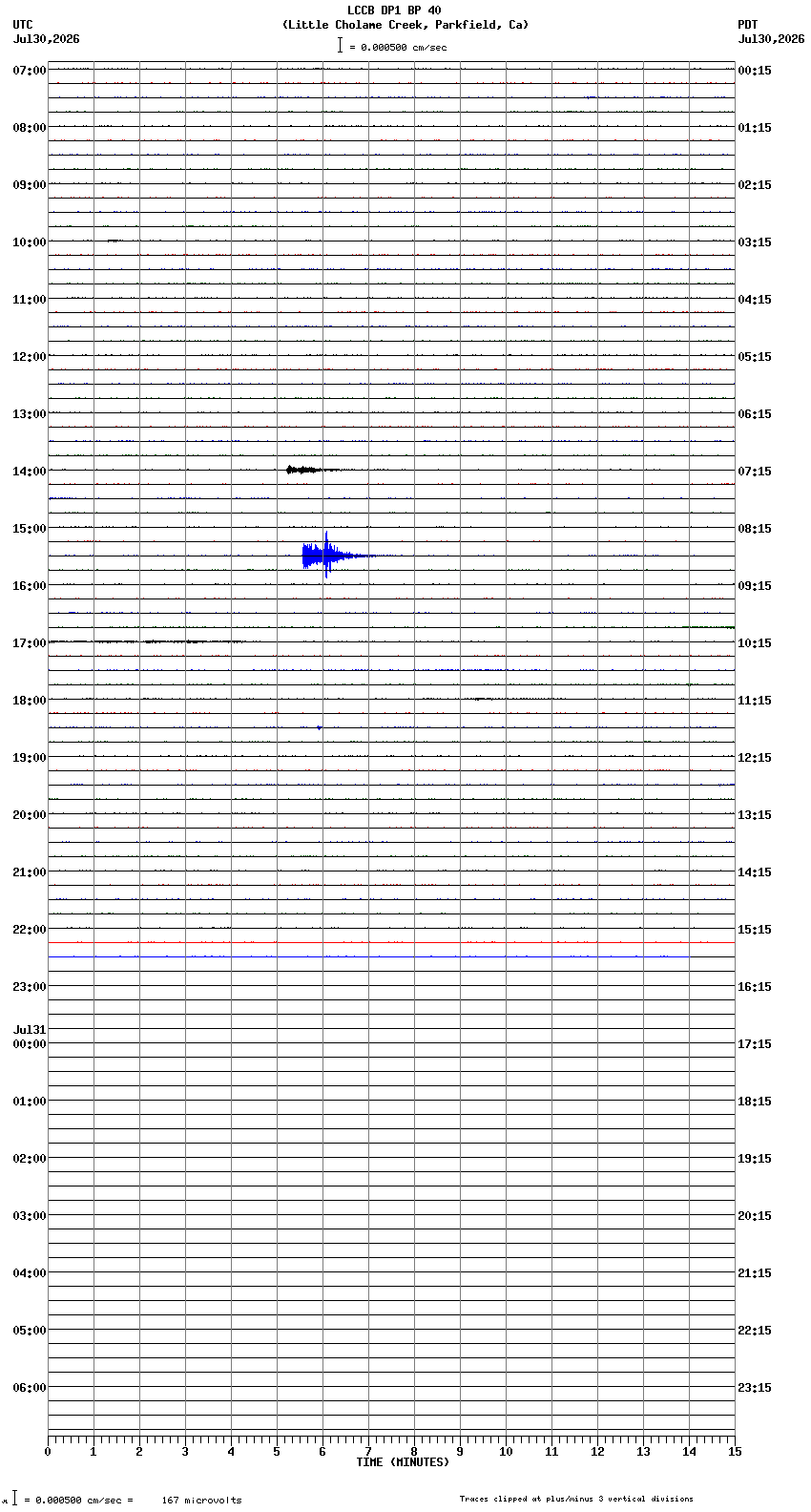Select the 18:00 UTC row label
The image size is (811, 1512).
(30, 701)
